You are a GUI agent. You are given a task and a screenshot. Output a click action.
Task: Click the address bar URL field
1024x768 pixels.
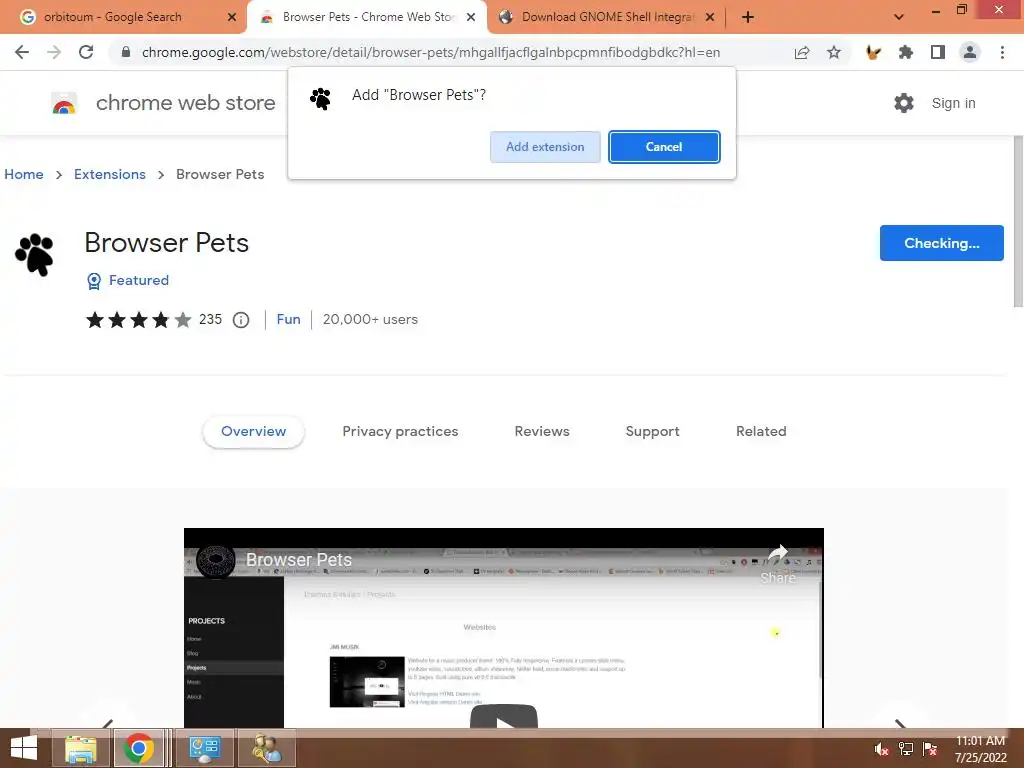pos(431,52)
